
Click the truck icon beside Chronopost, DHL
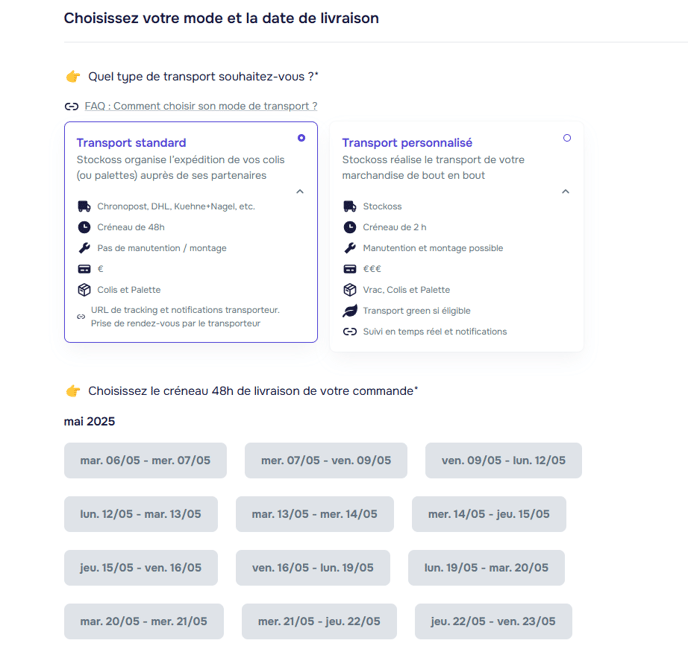point(83,207)
